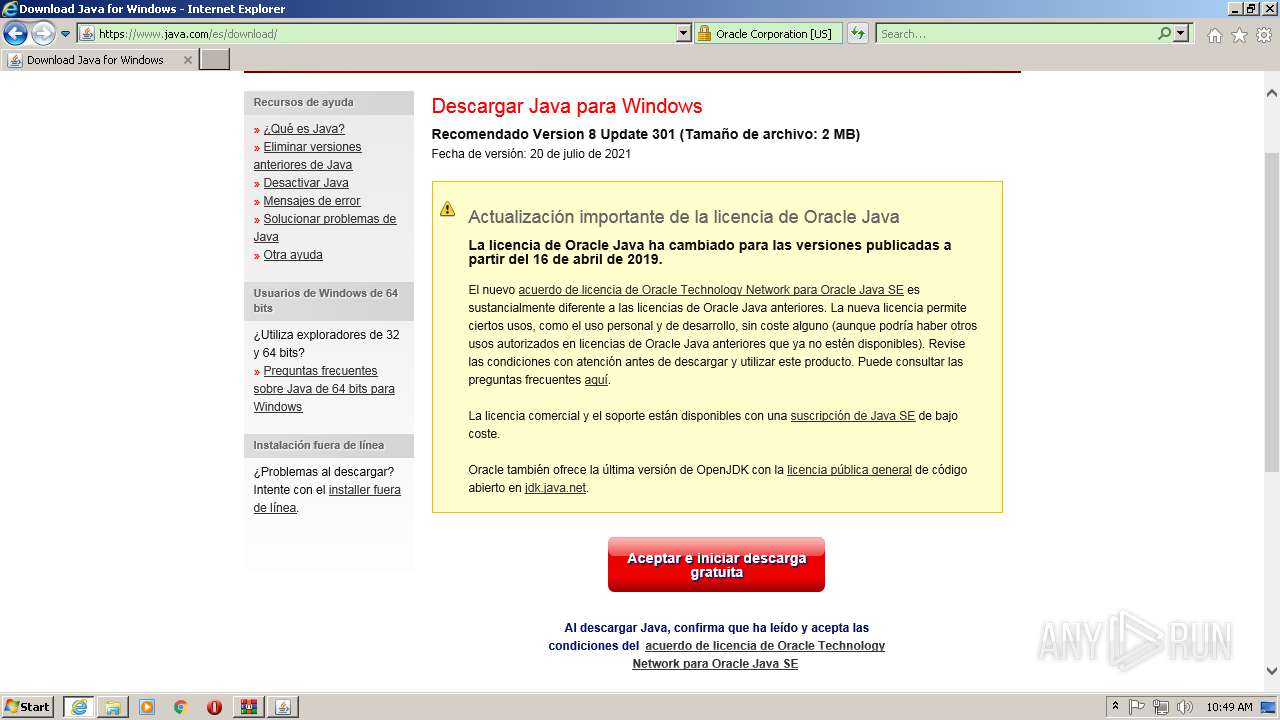Open Eliminar versiones anteriores de Java link
The height and width of the screenshot is (720, 1280).
pyautogui.click(x=307, y=156)
